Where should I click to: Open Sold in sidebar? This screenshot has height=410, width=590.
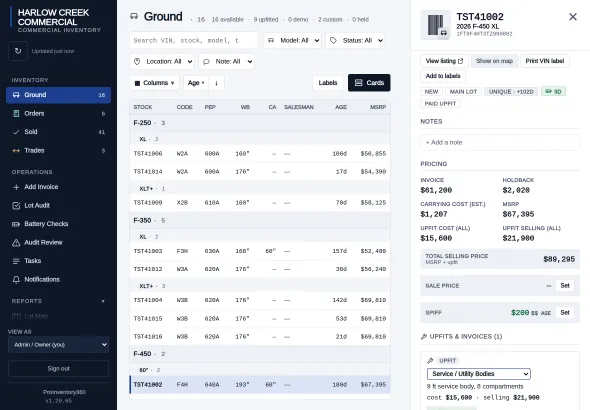click(58, 132)
